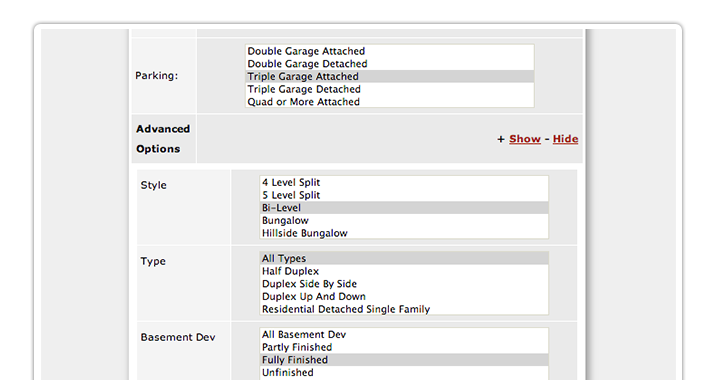Image resolution: width=712 pixels, height=380 pixels.
Task: Select Residential Detached Single Family type
Action: coord(404,310)
